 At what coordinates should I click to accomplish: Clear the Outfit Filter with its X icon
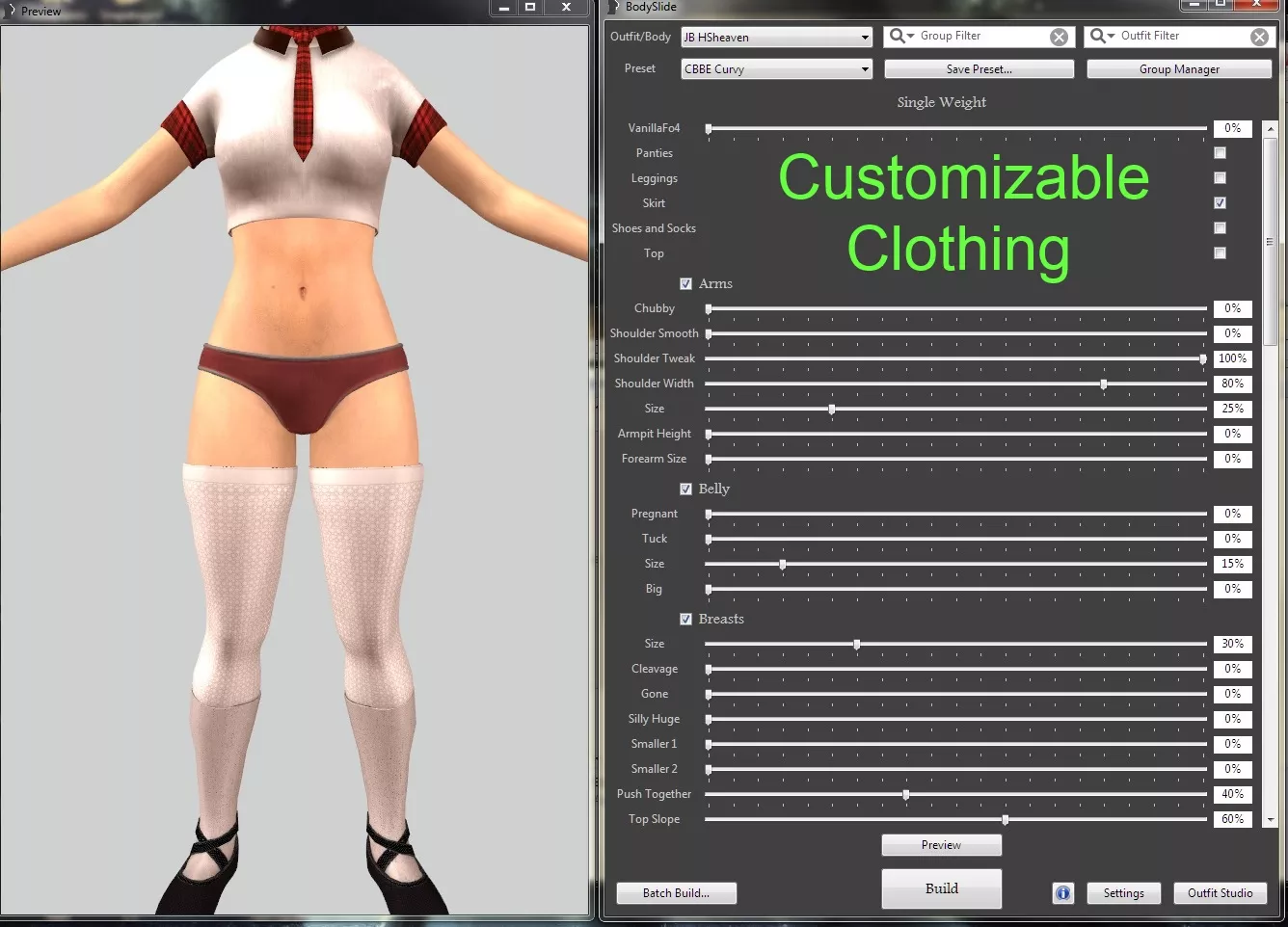click(1259, 37)
